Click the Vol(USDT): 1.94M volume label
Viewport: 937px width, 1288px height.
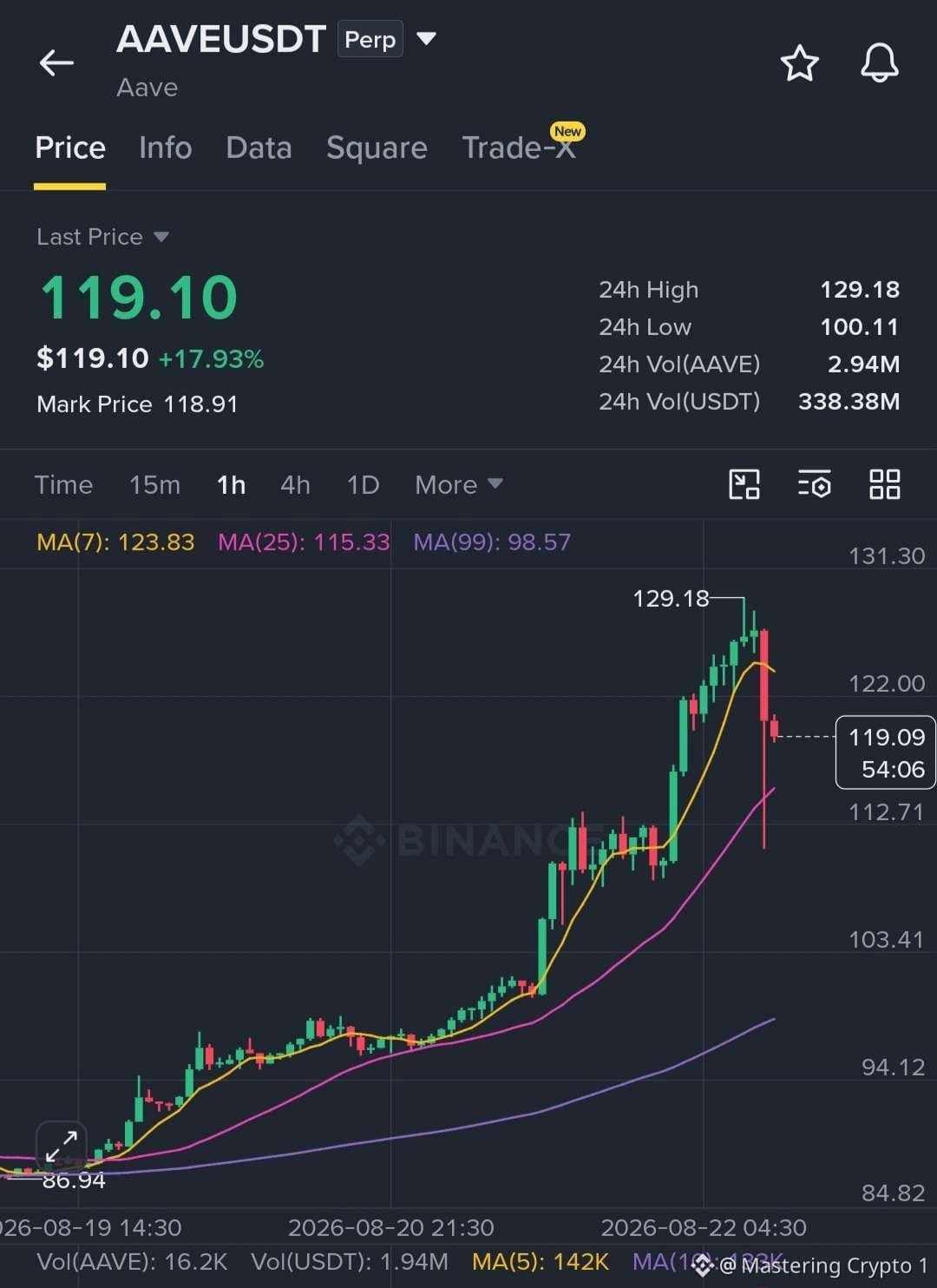tap(350, 1262)
